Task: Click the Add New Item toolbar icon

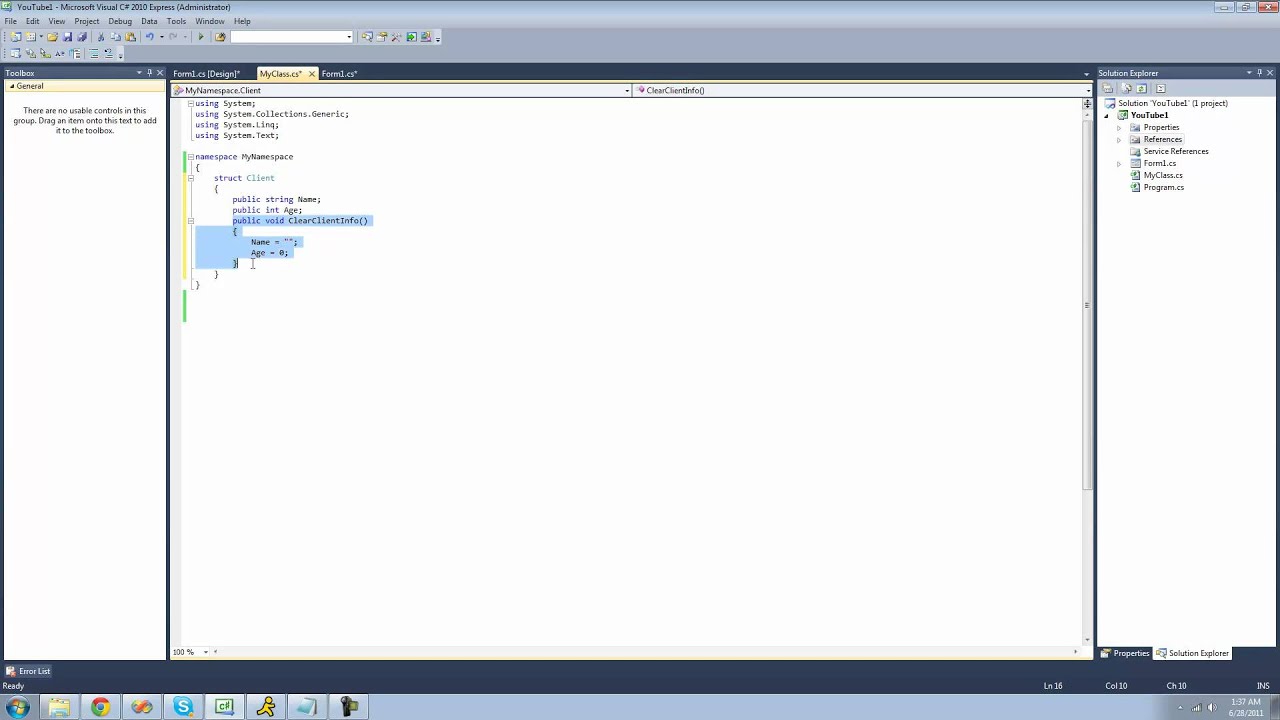Action: [30, 37]
